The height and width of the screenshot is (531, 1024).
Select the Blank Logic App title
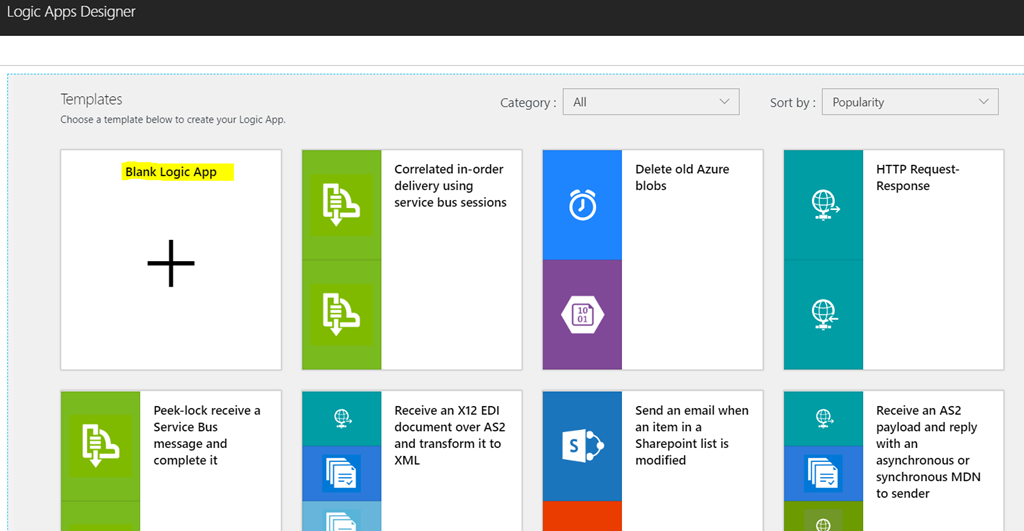pos(171,172)
